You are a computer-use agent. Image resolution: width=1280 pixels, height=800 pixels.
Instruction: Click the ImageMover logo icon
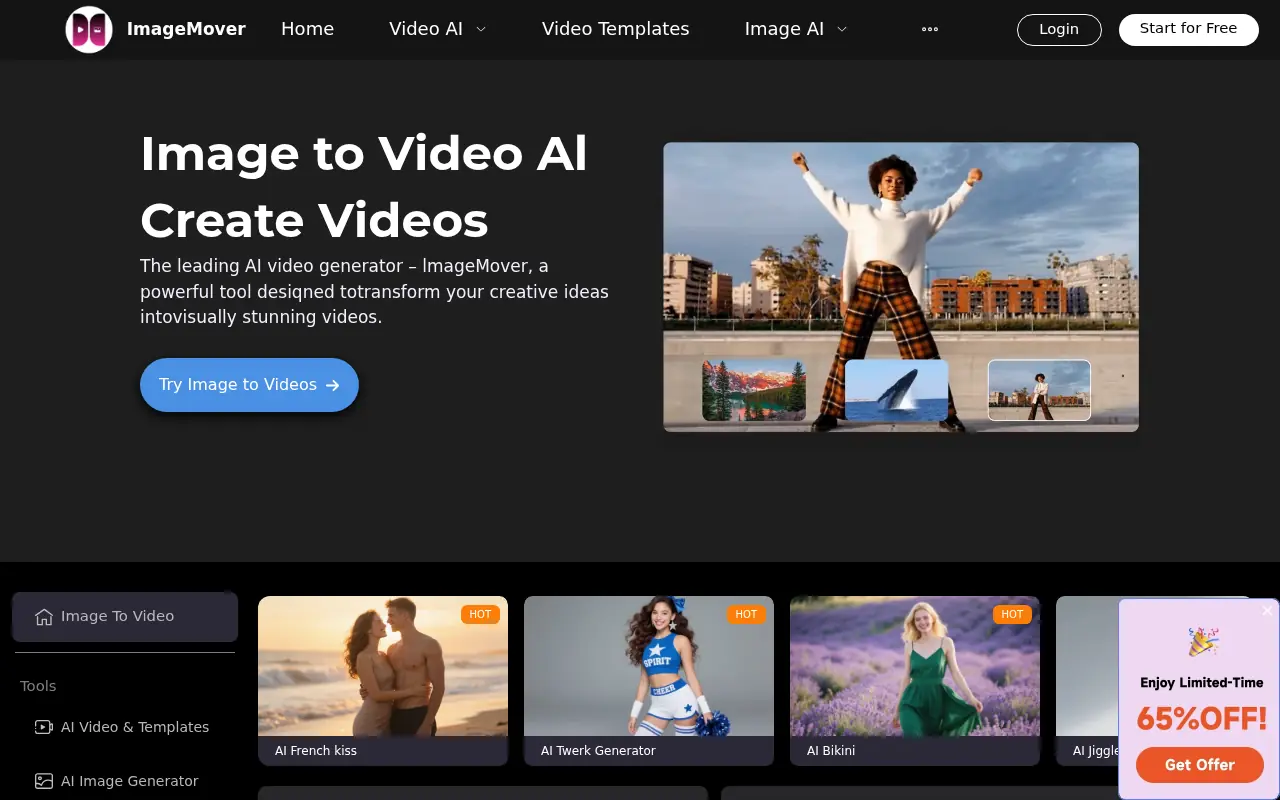pos(88,29)
